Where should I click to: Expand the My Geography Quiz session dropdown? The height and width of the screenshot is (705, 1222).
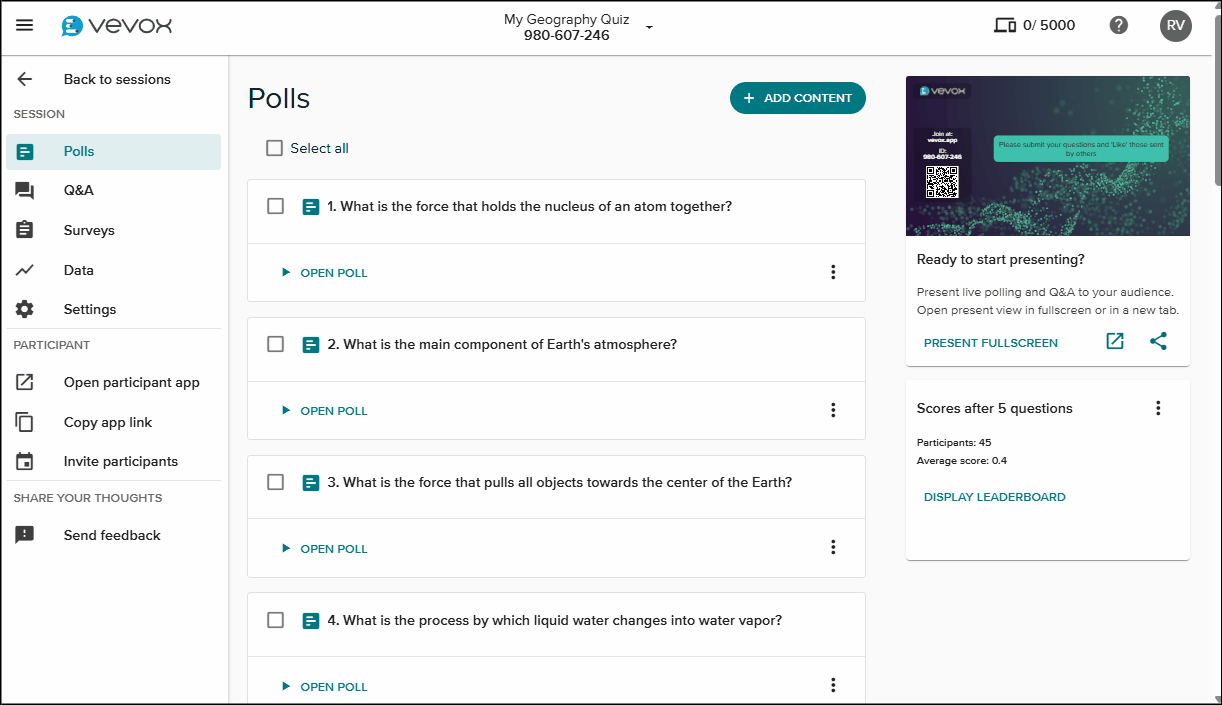click(x=649, y=27)
